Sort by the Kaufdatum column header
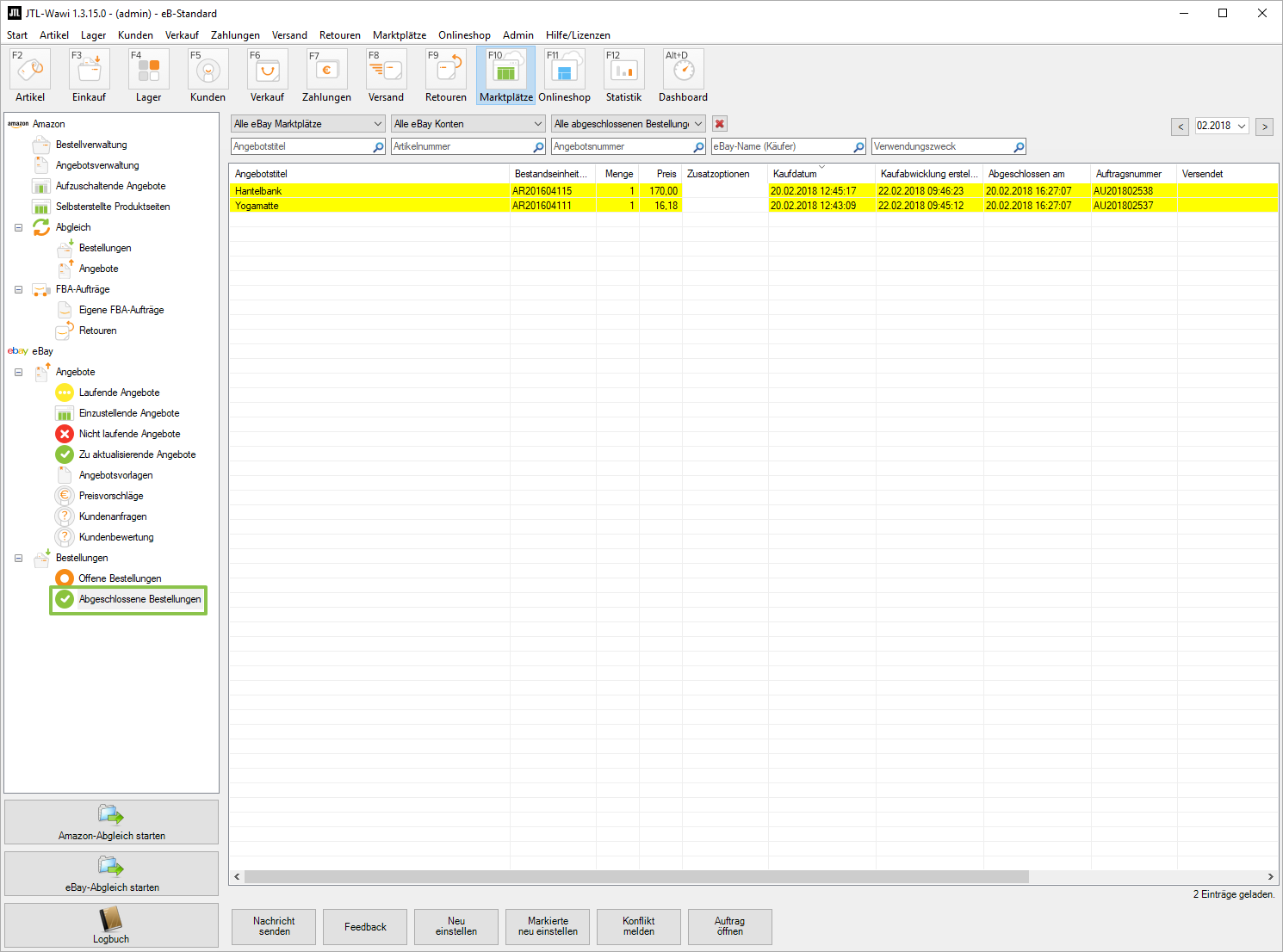 tap(821, 174)
